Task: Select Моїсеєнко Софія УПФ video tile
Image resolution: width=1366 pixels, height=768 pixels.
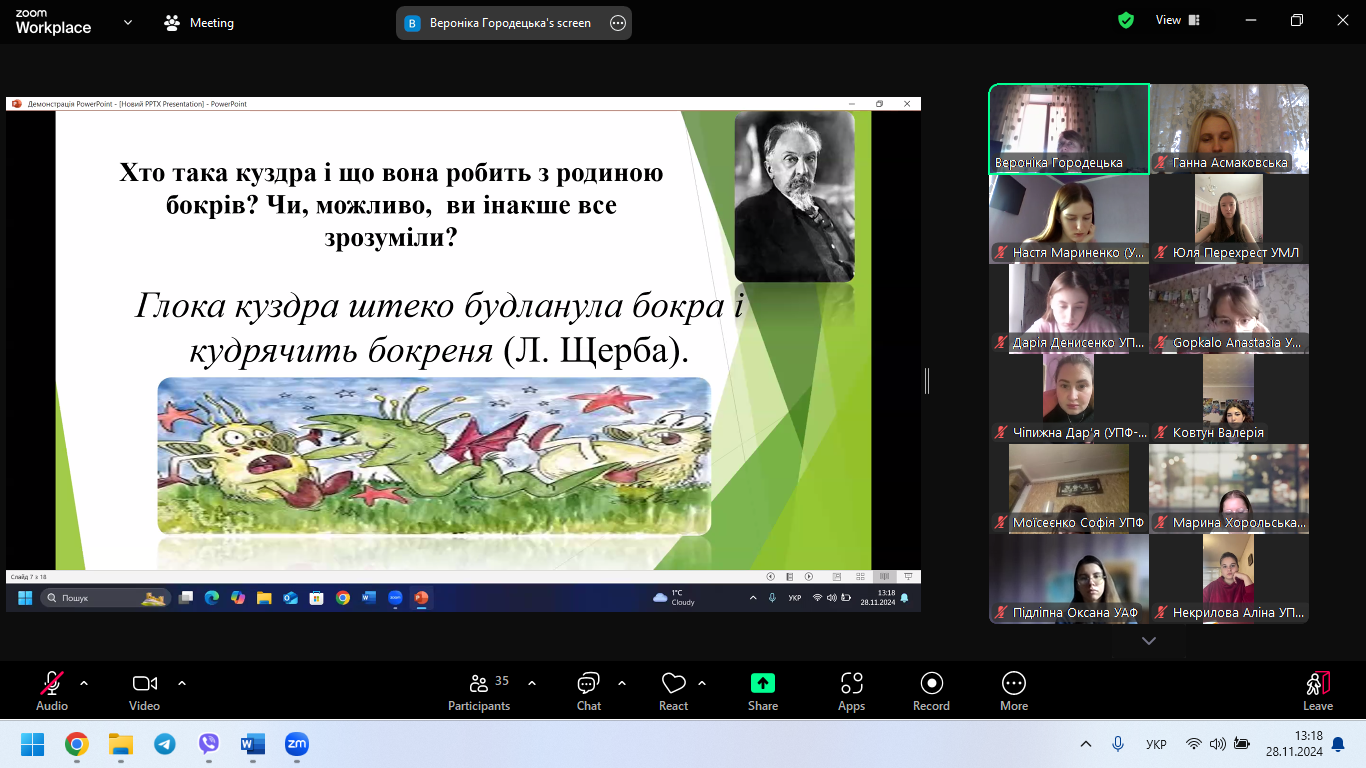Action: (1069, 489)
